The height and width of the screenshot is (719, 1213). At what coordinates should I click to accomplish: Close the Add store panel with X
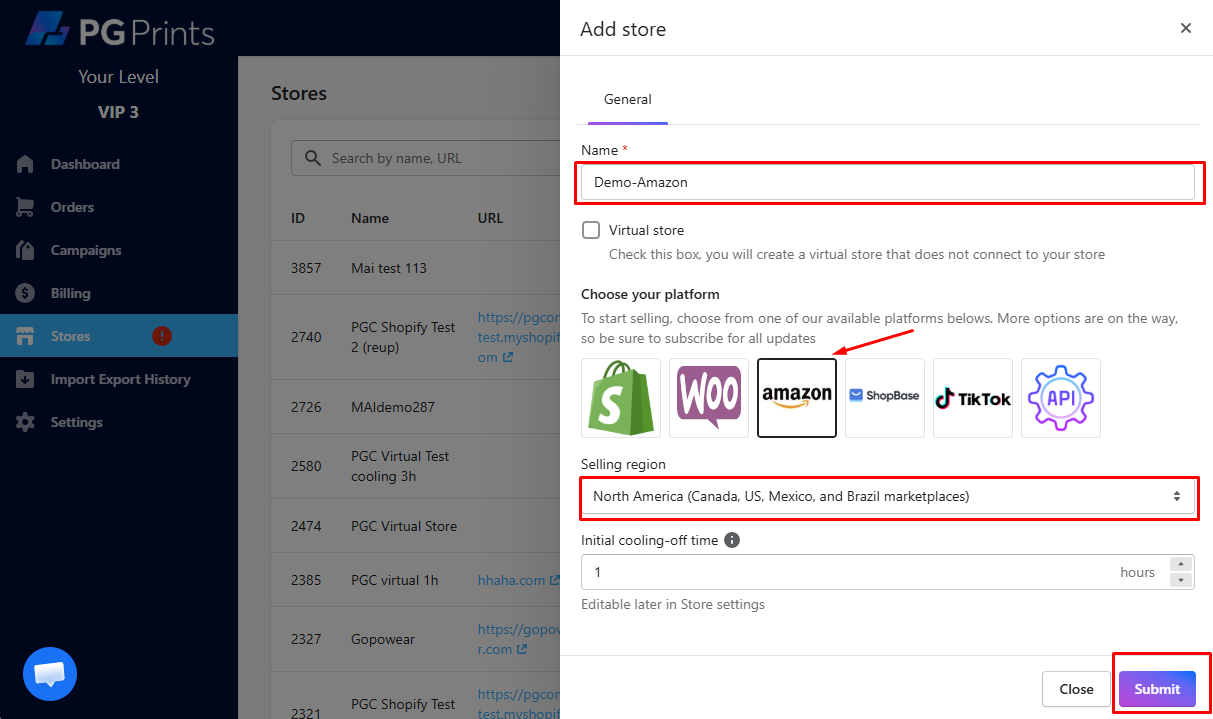click(1186, 28)
